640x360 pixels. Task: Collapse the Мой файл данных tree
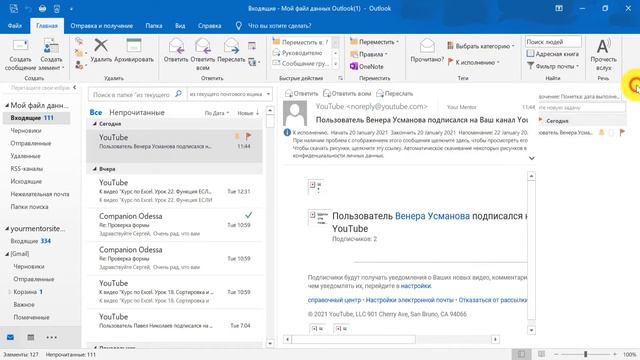[7, 105]
